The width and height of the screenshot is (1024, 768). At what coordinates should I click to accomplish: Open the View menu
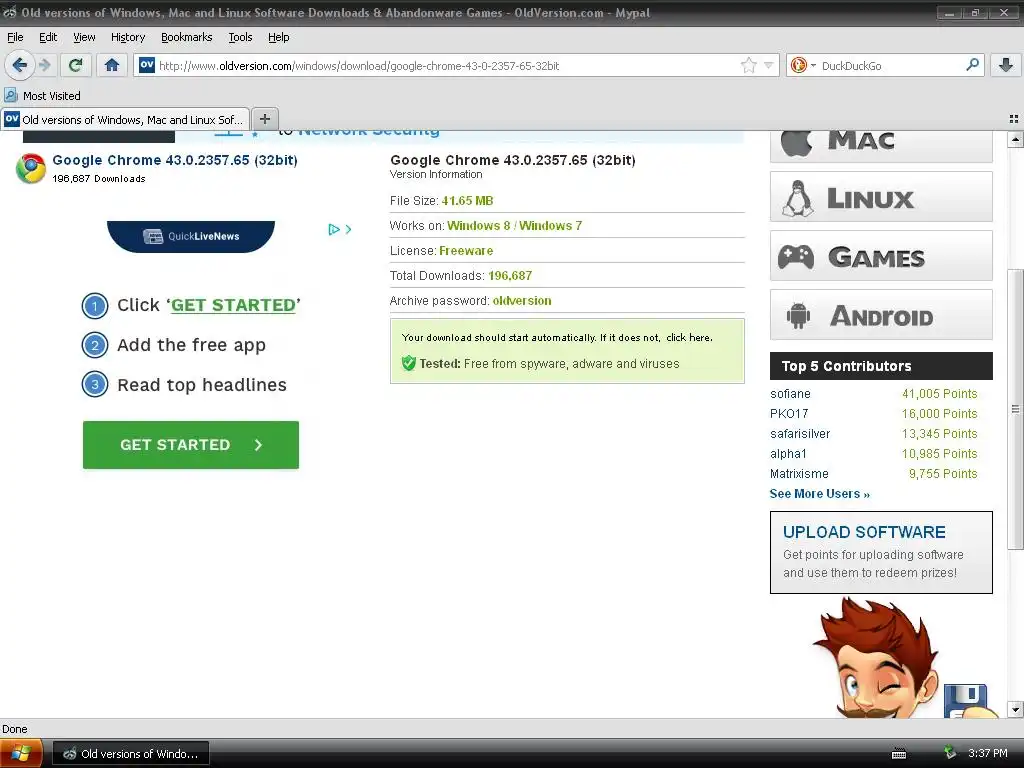click(x=84, y=37)
